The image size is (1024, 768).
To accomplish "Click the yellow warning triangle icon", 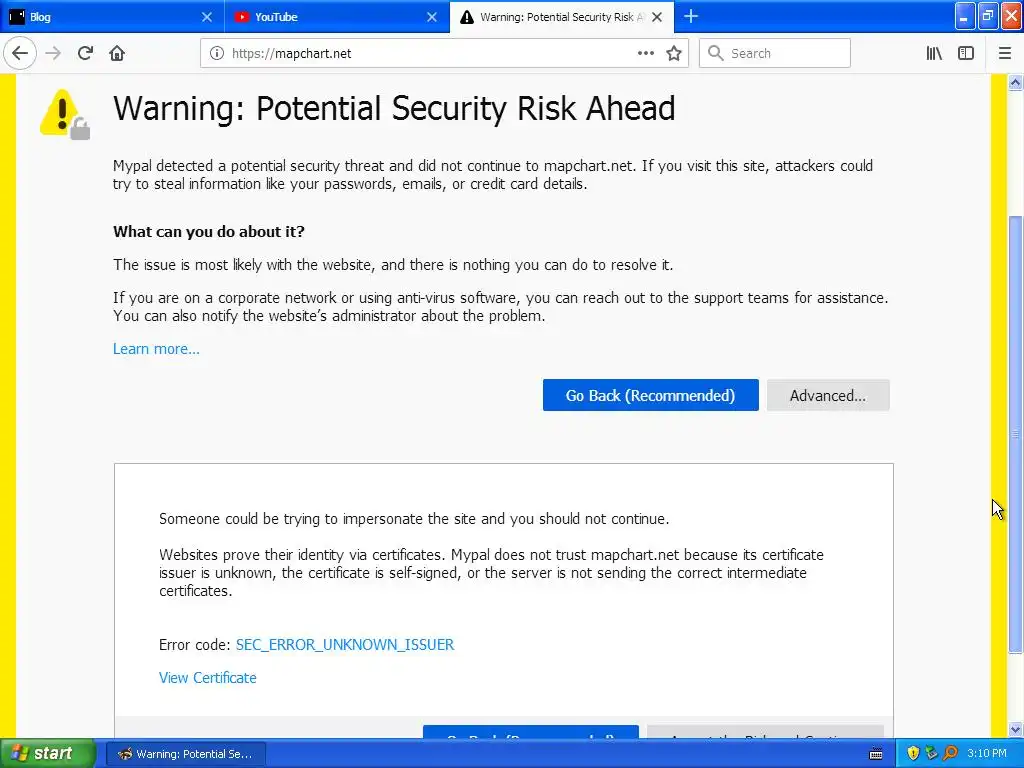I will point(64,114).
